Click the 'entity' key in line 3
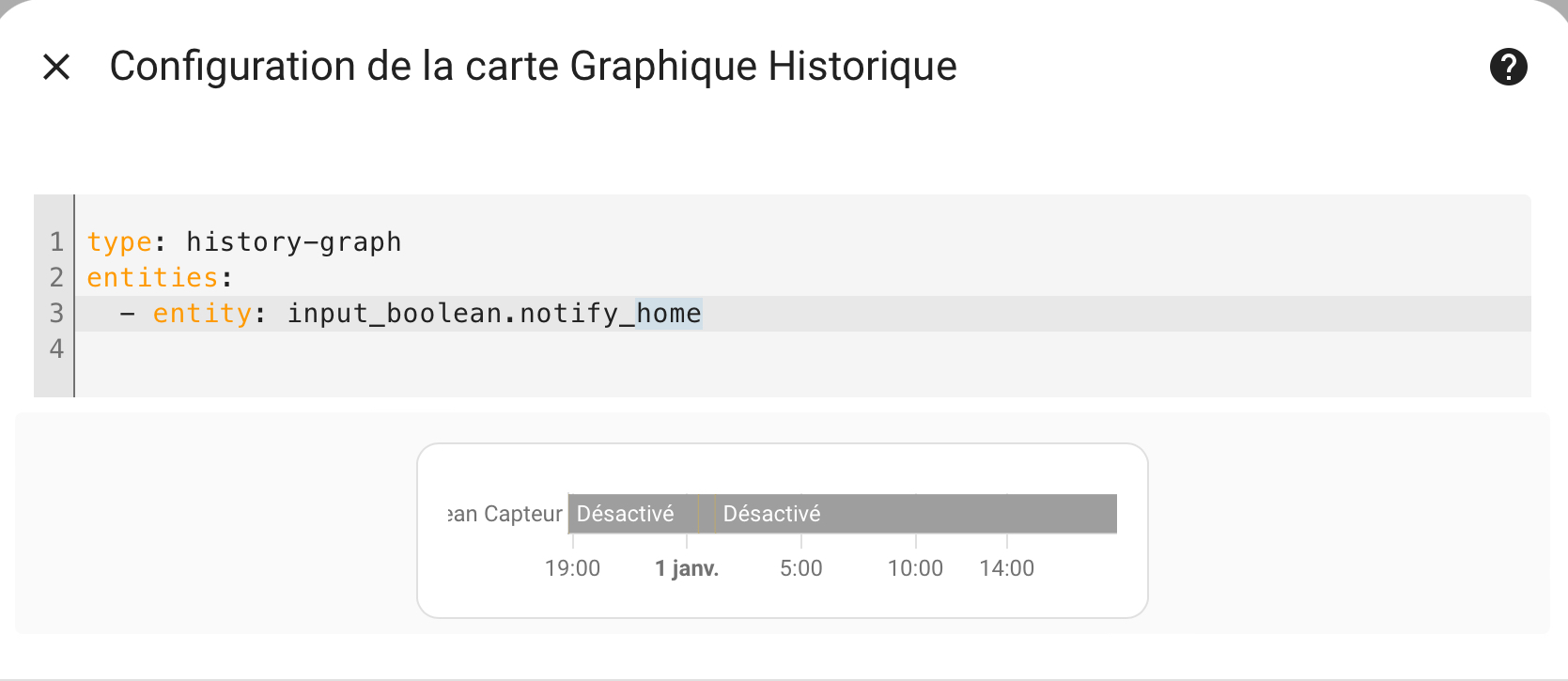This screenshot has width=1568, height=681. (202, 314)
